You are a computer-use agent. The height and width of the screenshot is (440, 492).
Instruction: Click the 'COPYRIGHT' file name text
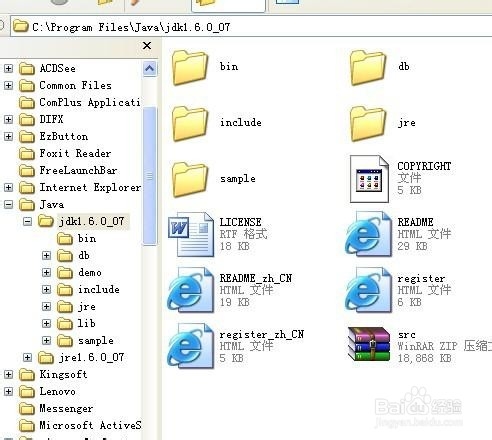pos(424,166)
